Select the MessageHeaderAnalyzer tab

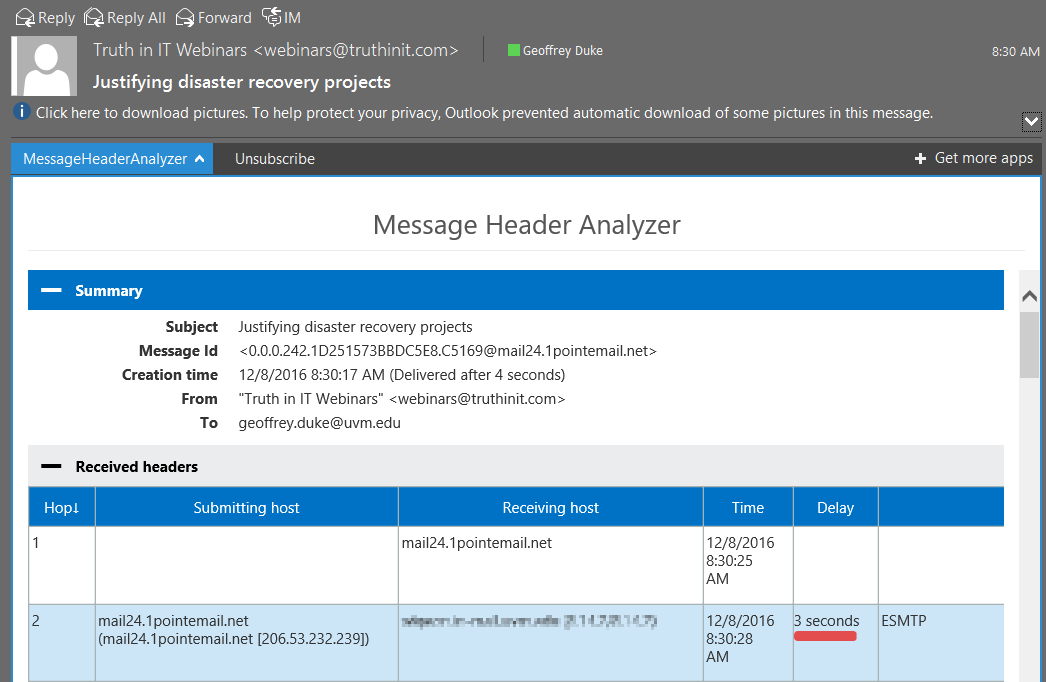click(x=104, y=158)
